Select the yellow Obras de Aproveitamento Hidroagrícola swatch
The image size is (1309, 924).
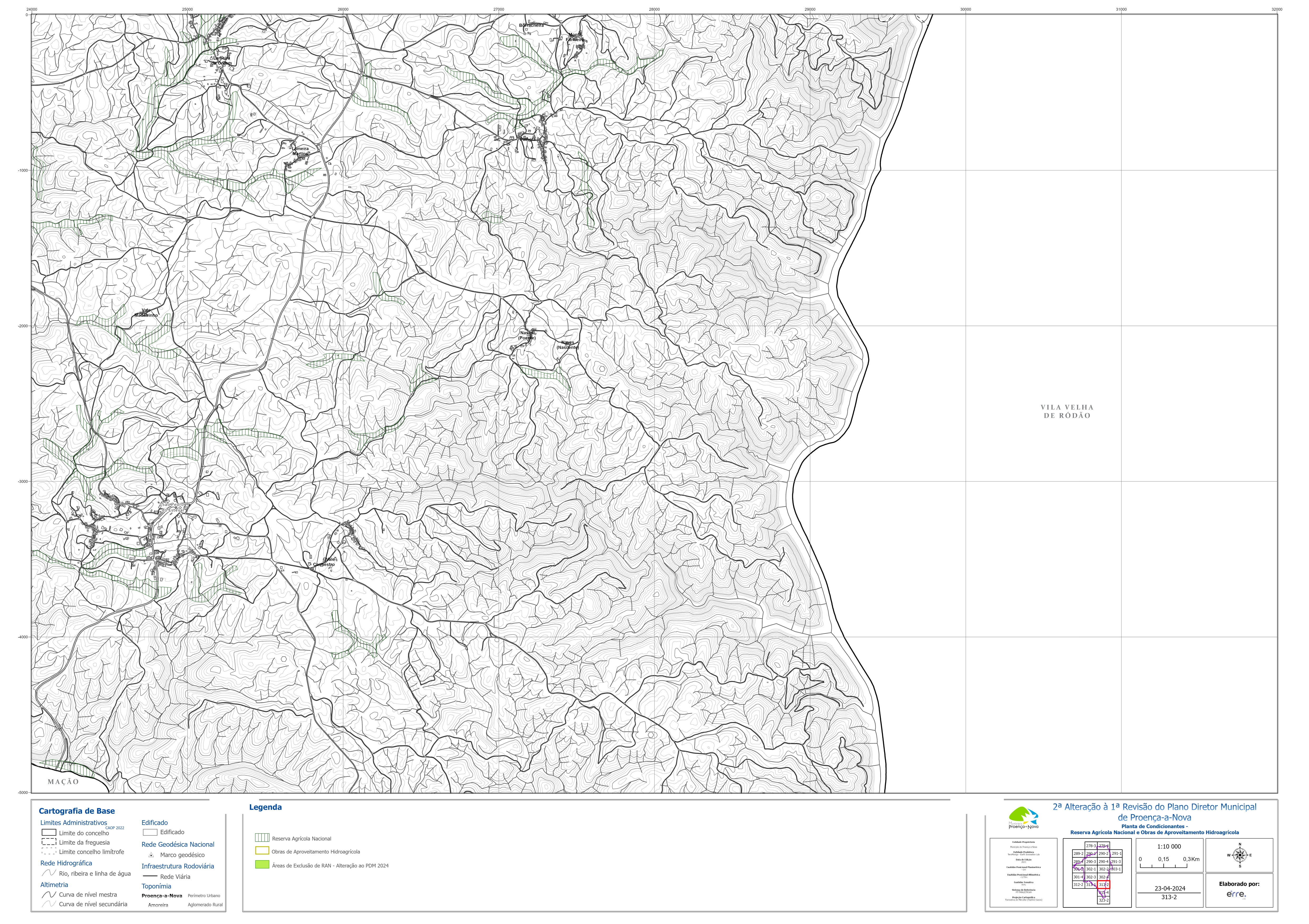[262, 851]
